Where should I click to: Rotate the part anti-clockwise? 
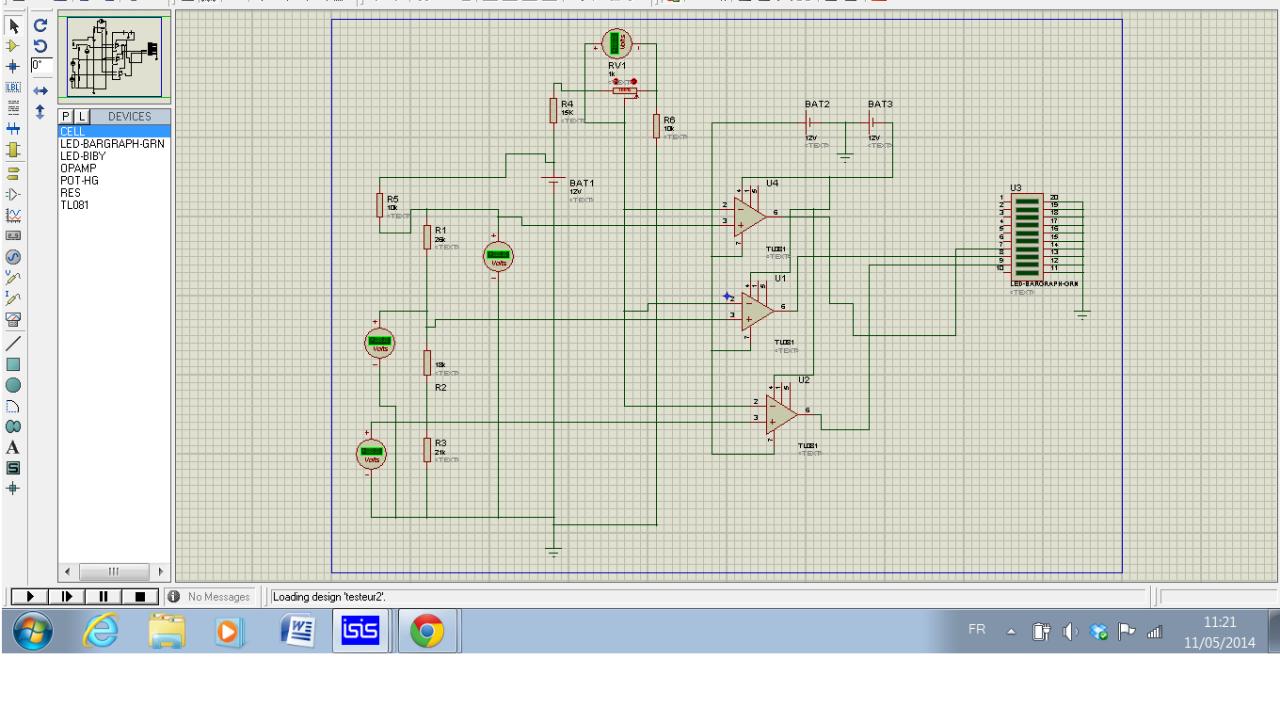(41, 46)
